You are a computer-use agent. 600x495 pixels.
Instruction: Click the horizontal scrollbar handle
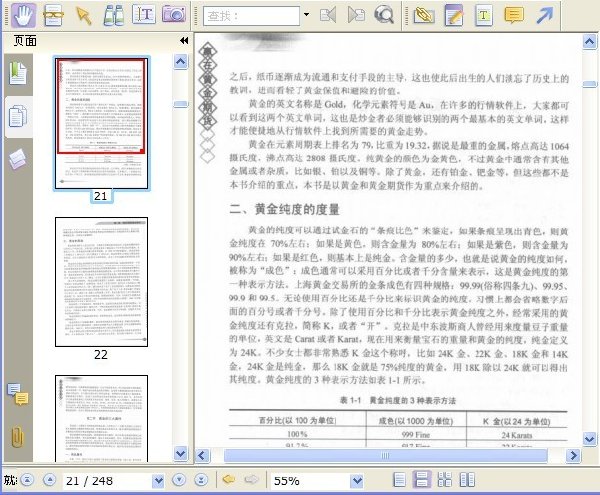pyautogui.click(x=385, y=456)
